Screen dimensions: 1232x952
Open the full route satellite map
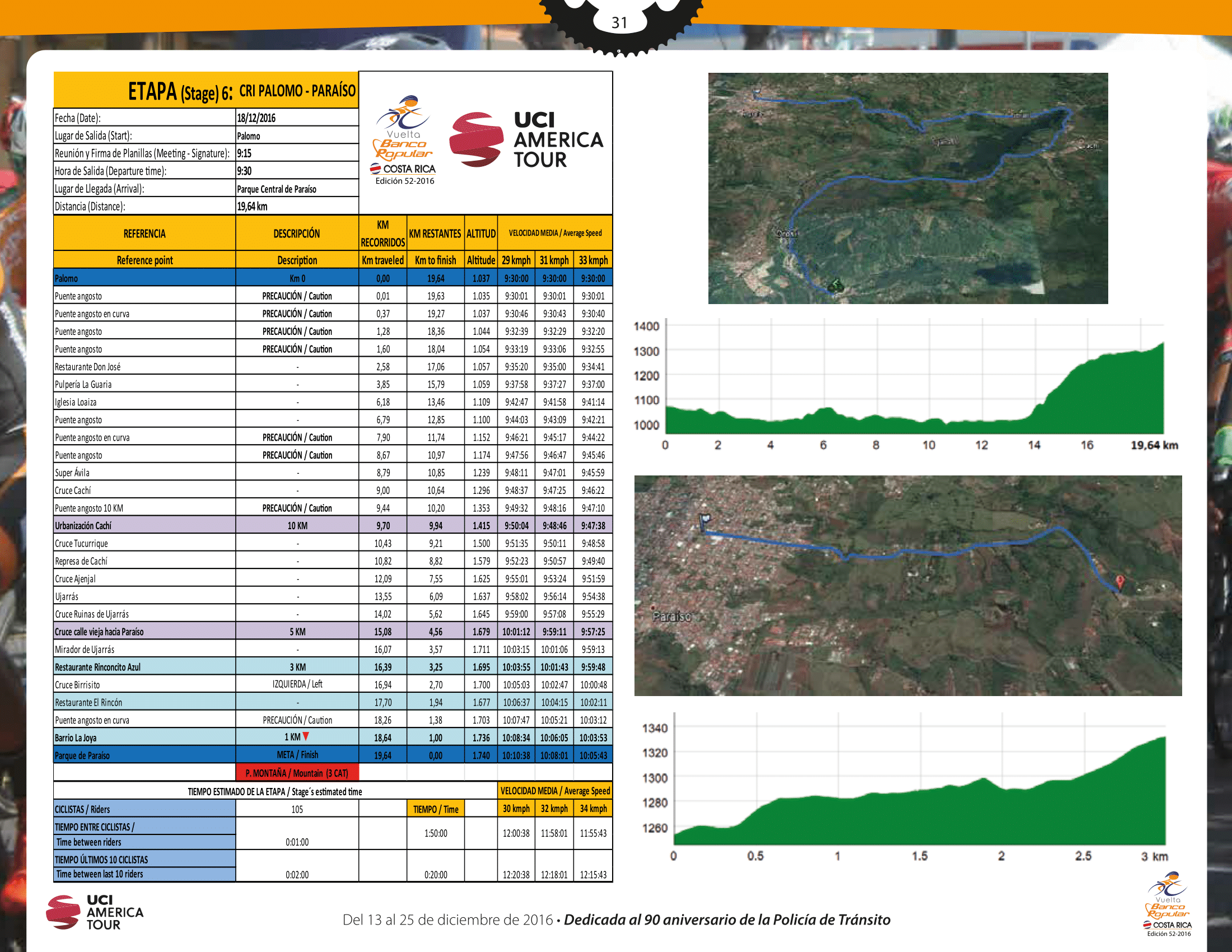point(908,188)
